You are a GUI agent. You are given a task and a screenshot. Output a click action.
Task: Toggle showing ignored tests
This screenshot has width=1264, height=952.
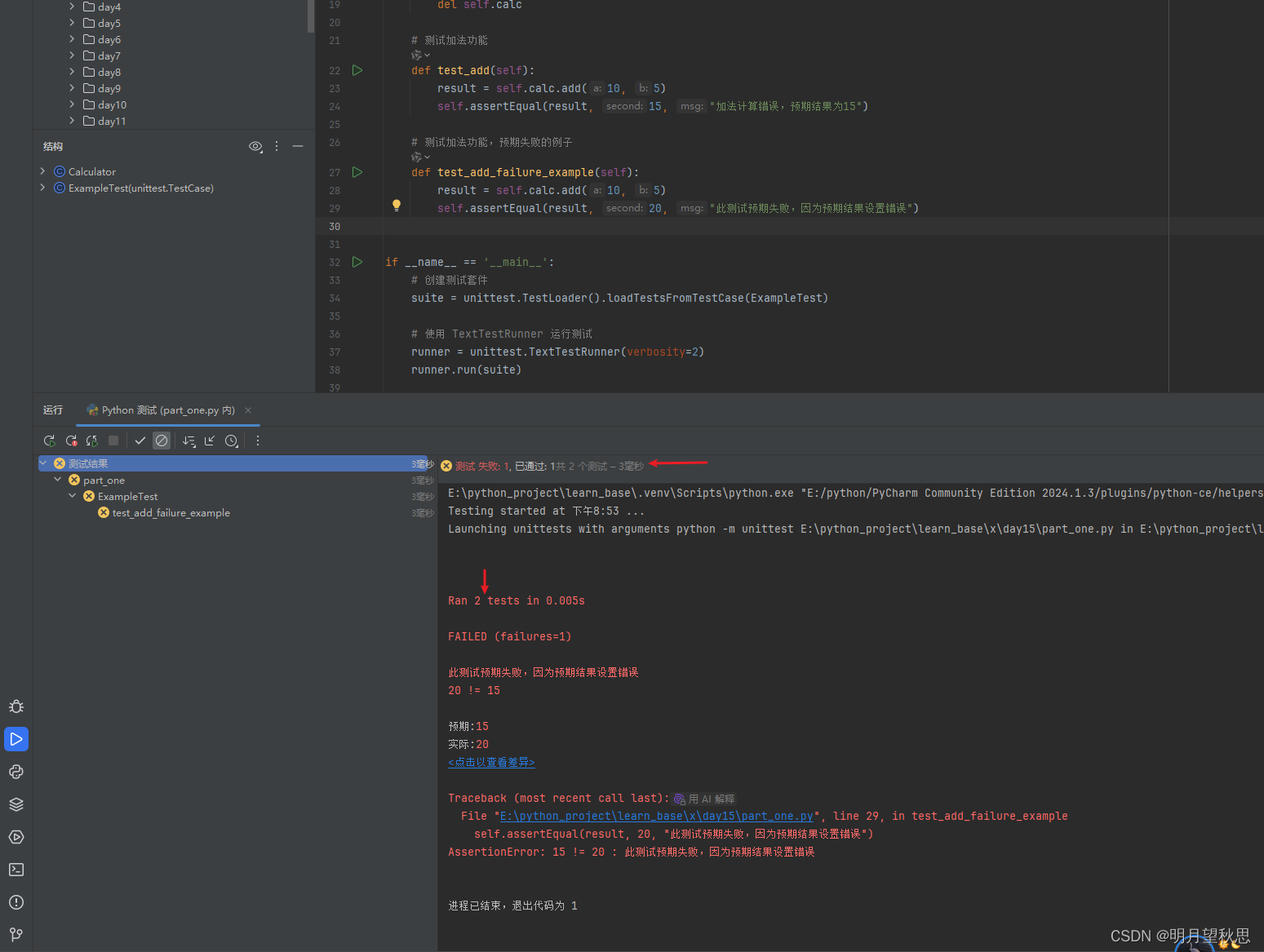coord(162,441)
